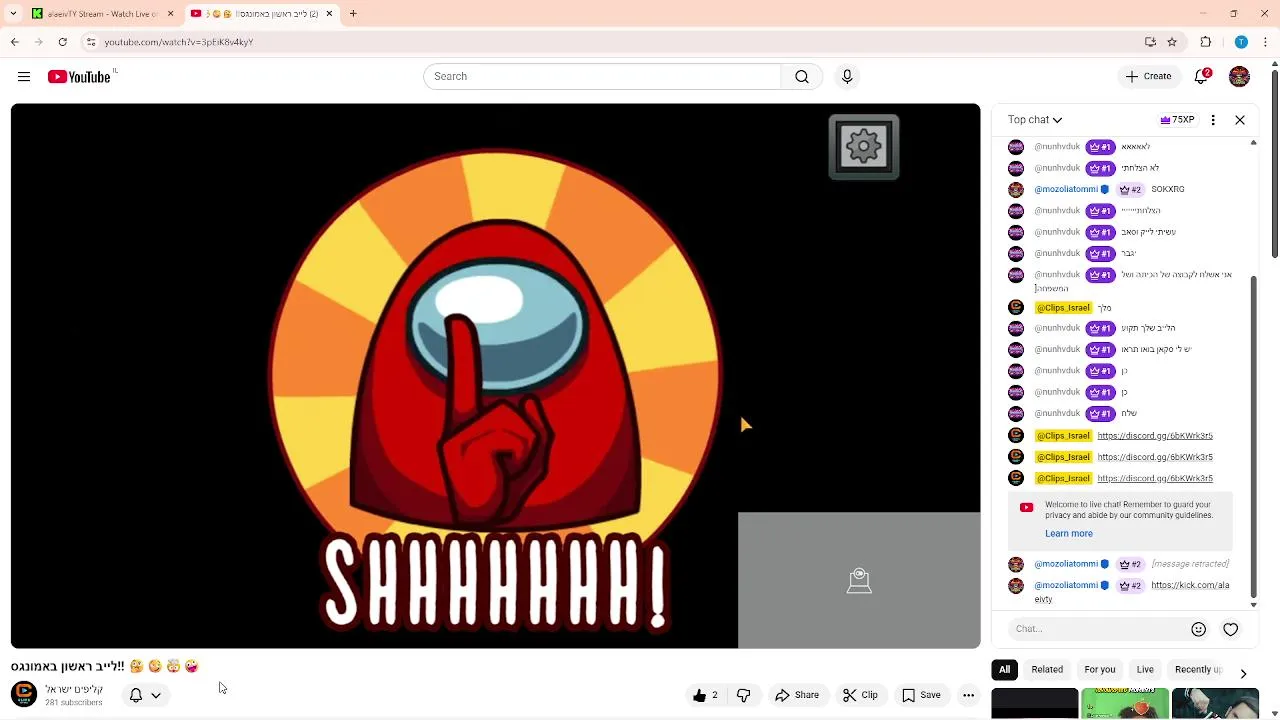Open the tab search dropdown arrow
The width and height of the screenshot is (1280, 720).
click(13, 14)
